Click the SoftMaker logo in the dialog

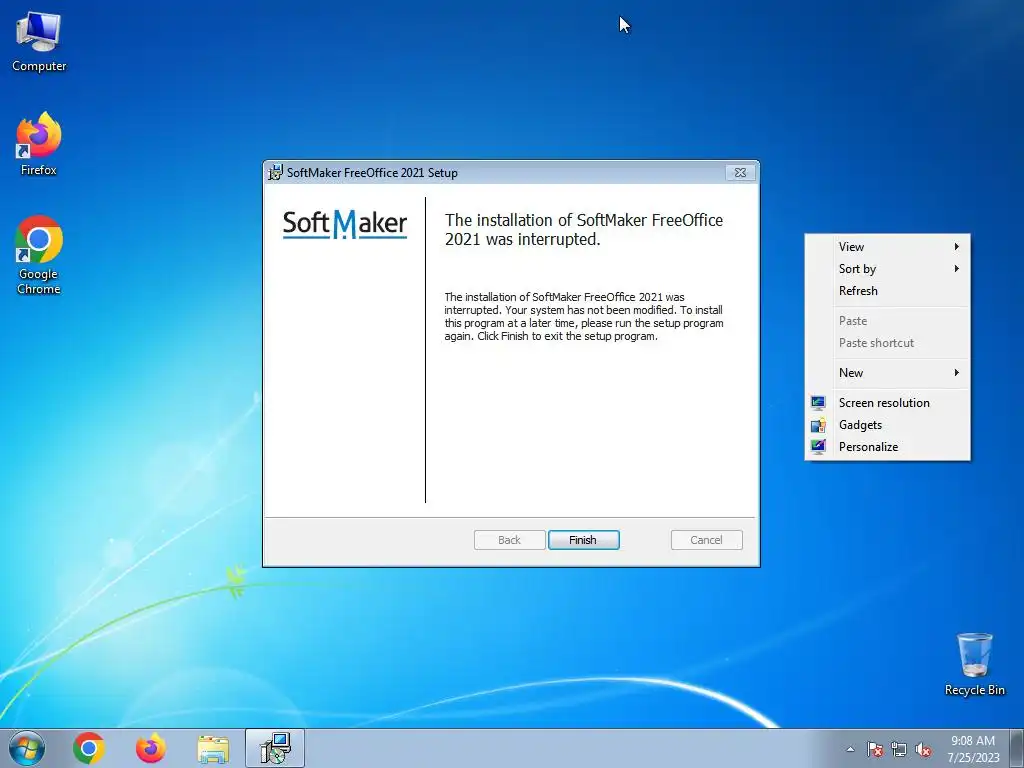345,224
